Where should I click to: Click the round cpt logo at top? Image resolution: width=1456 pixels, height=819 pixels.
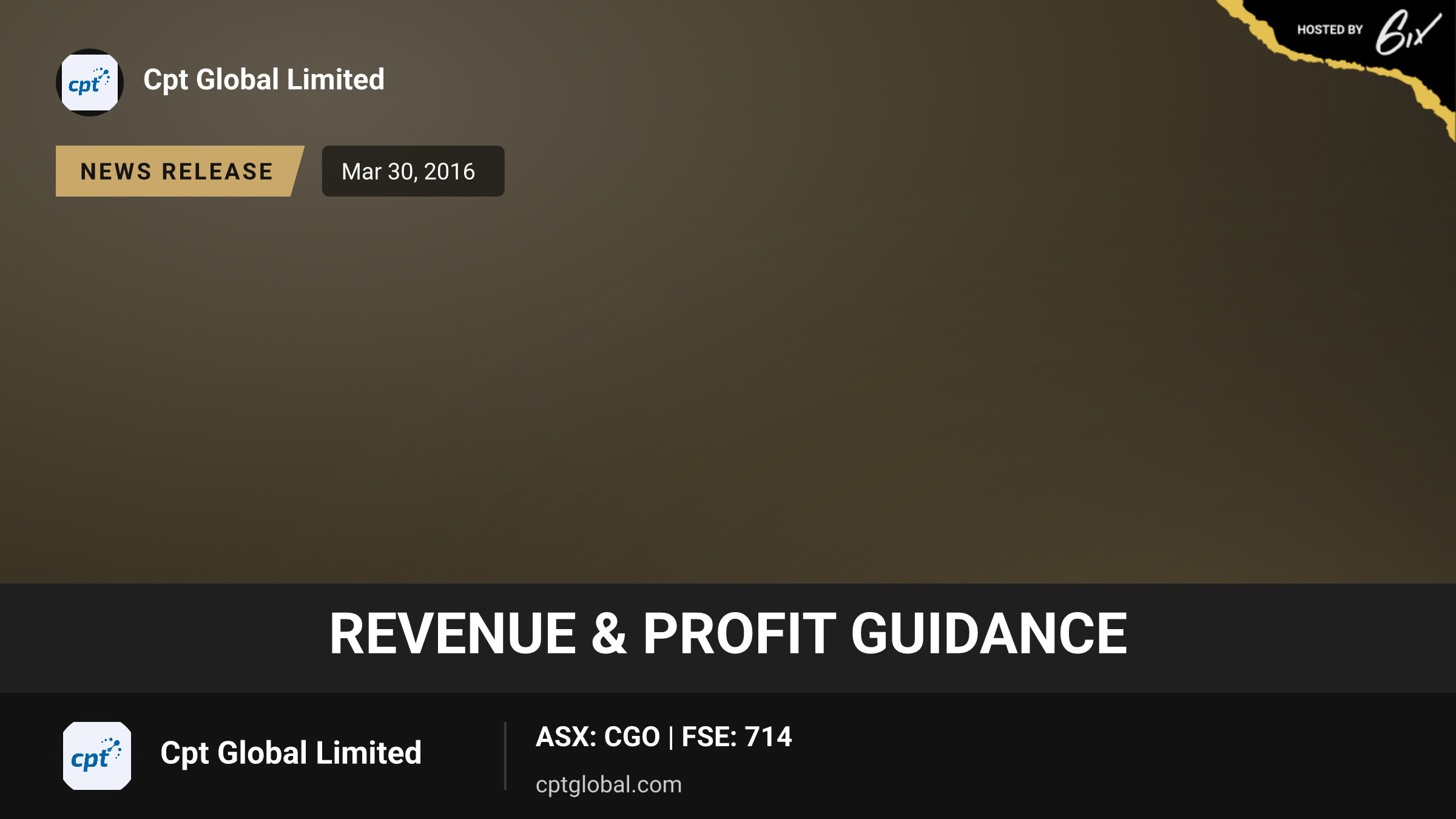click(x=90, y=83)
